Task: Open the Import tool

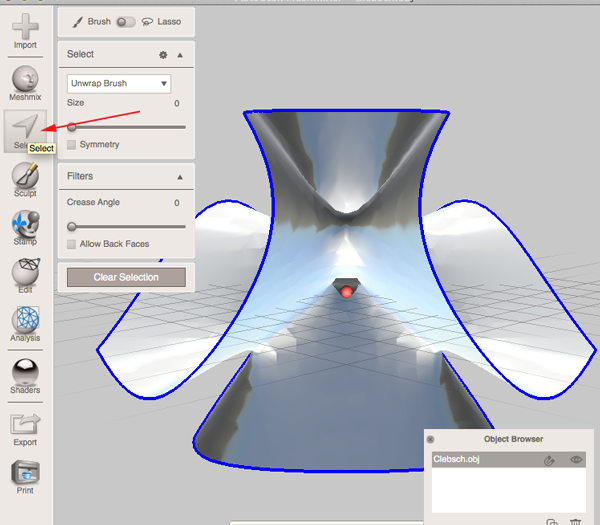Action: coord(25,31)
